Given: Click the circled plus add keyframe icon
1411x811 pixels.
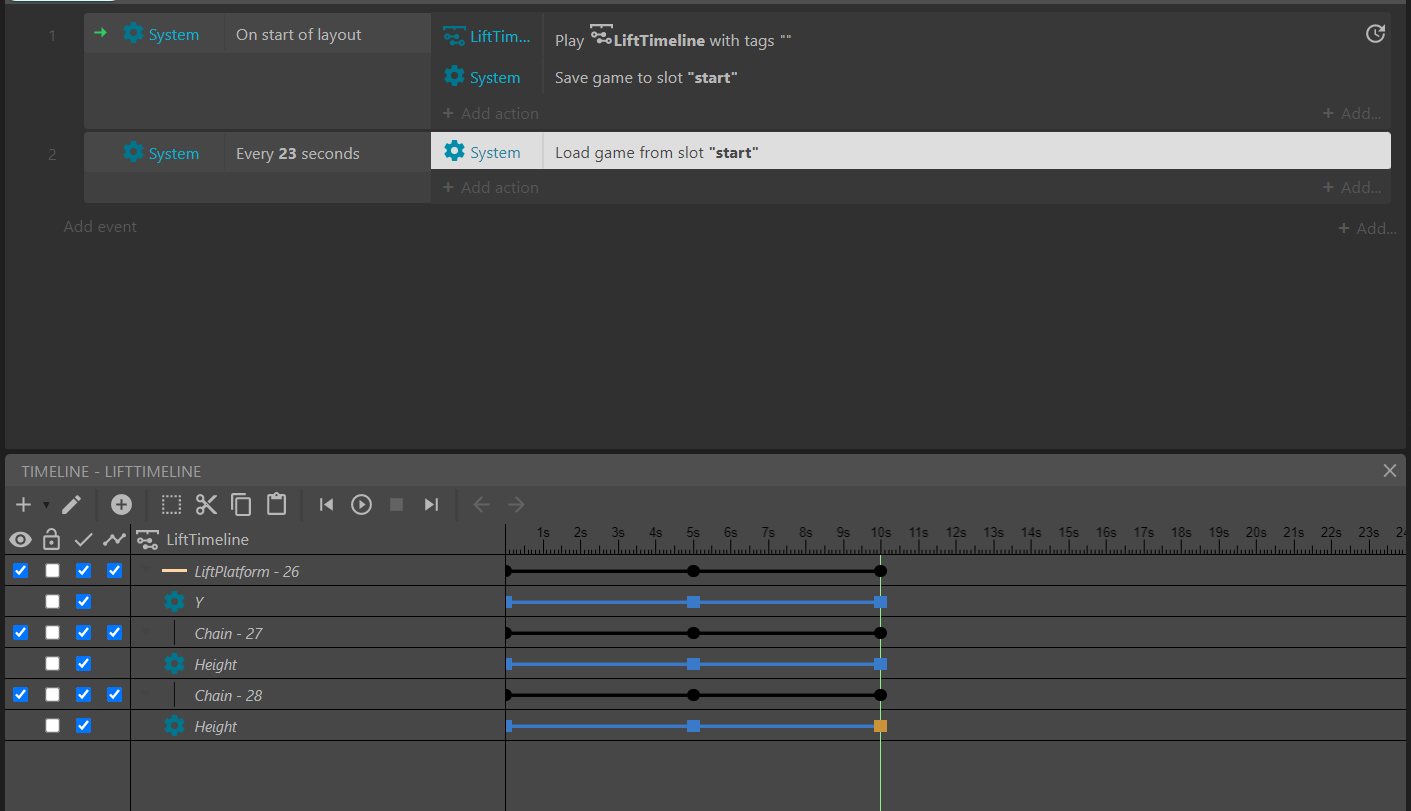Looking at the screenshot, I should tap(121, 504).
